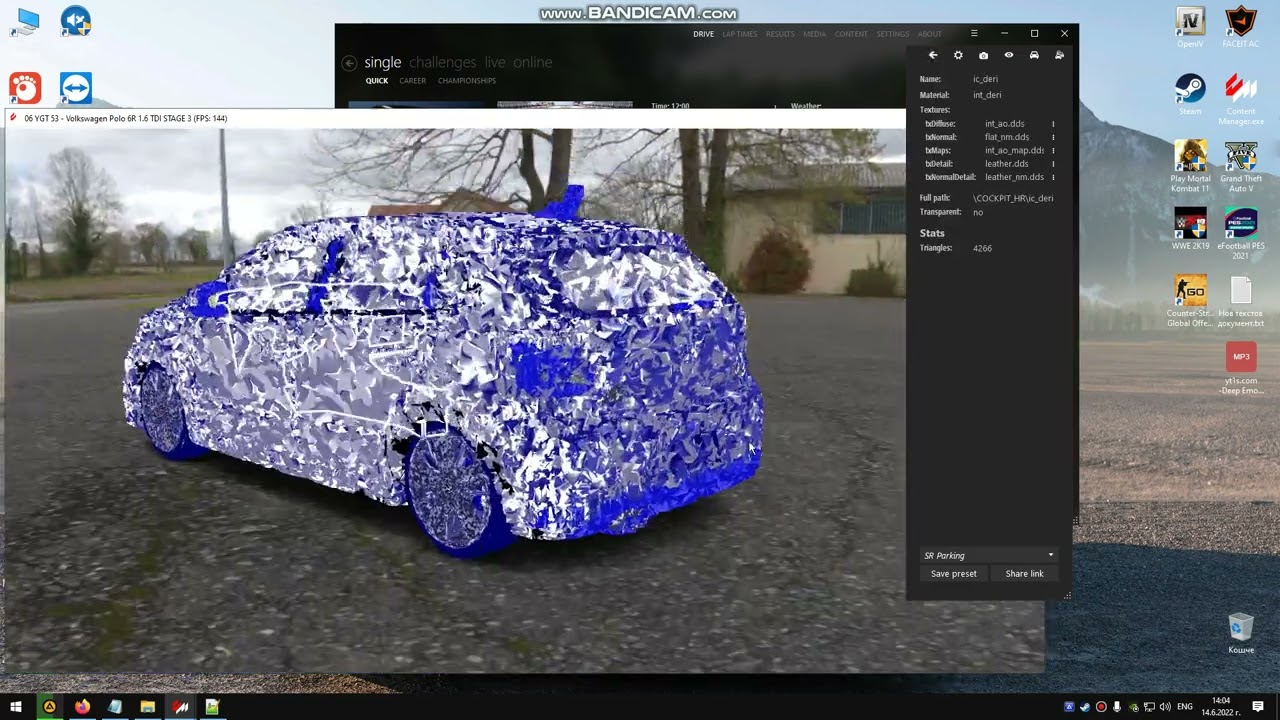Open FACEIT AC desktop icon

pyautogui.click(x=1241, y=27)
